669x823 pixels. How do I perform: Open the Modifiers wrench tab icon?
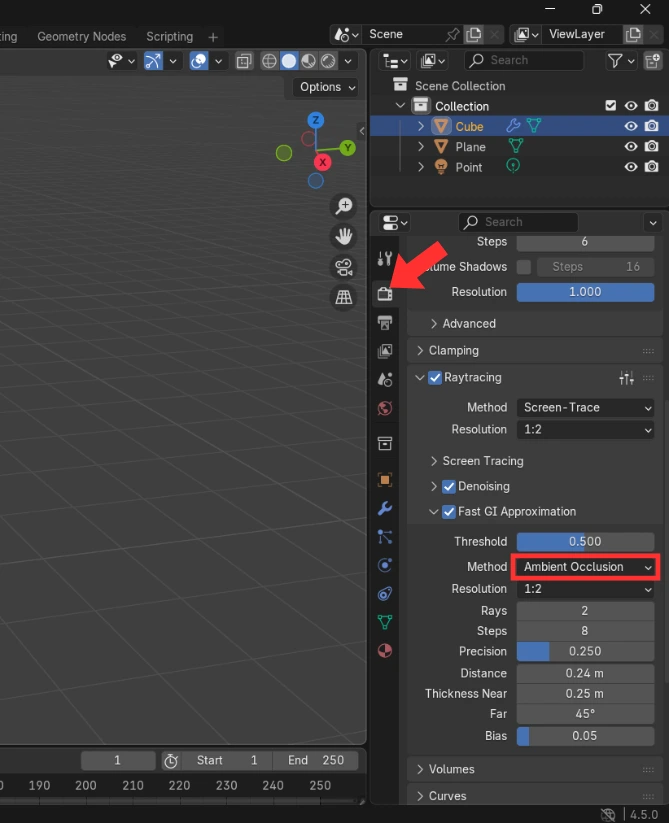click(385, 509)
